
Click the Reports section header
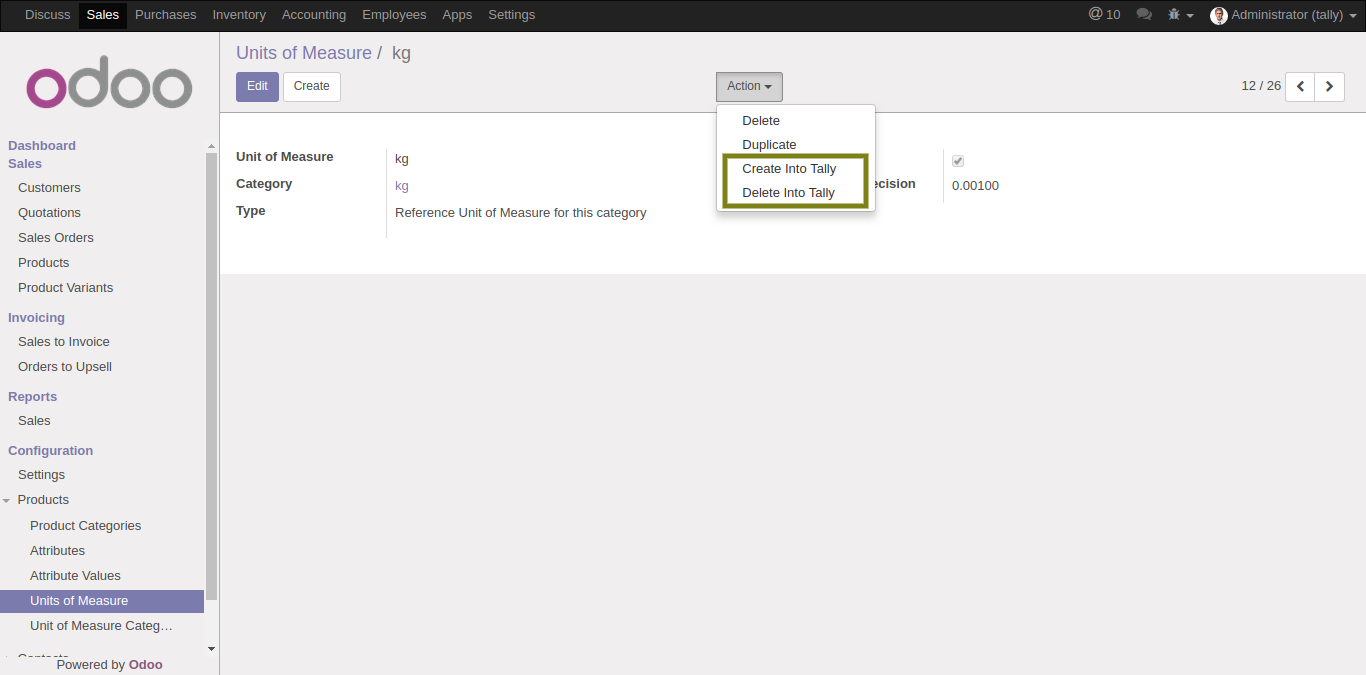pyautogui.click(x=33, y=397)
